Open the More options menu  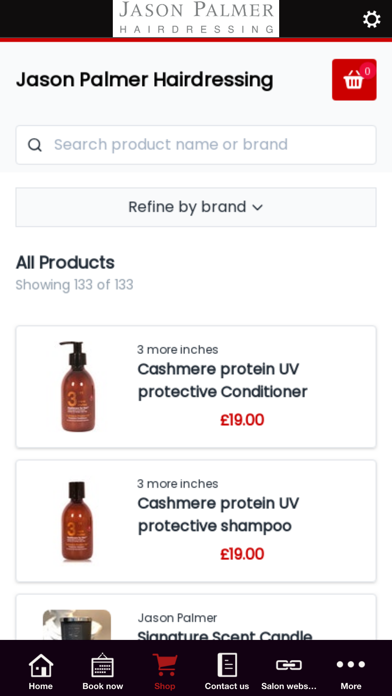point(351,671)
